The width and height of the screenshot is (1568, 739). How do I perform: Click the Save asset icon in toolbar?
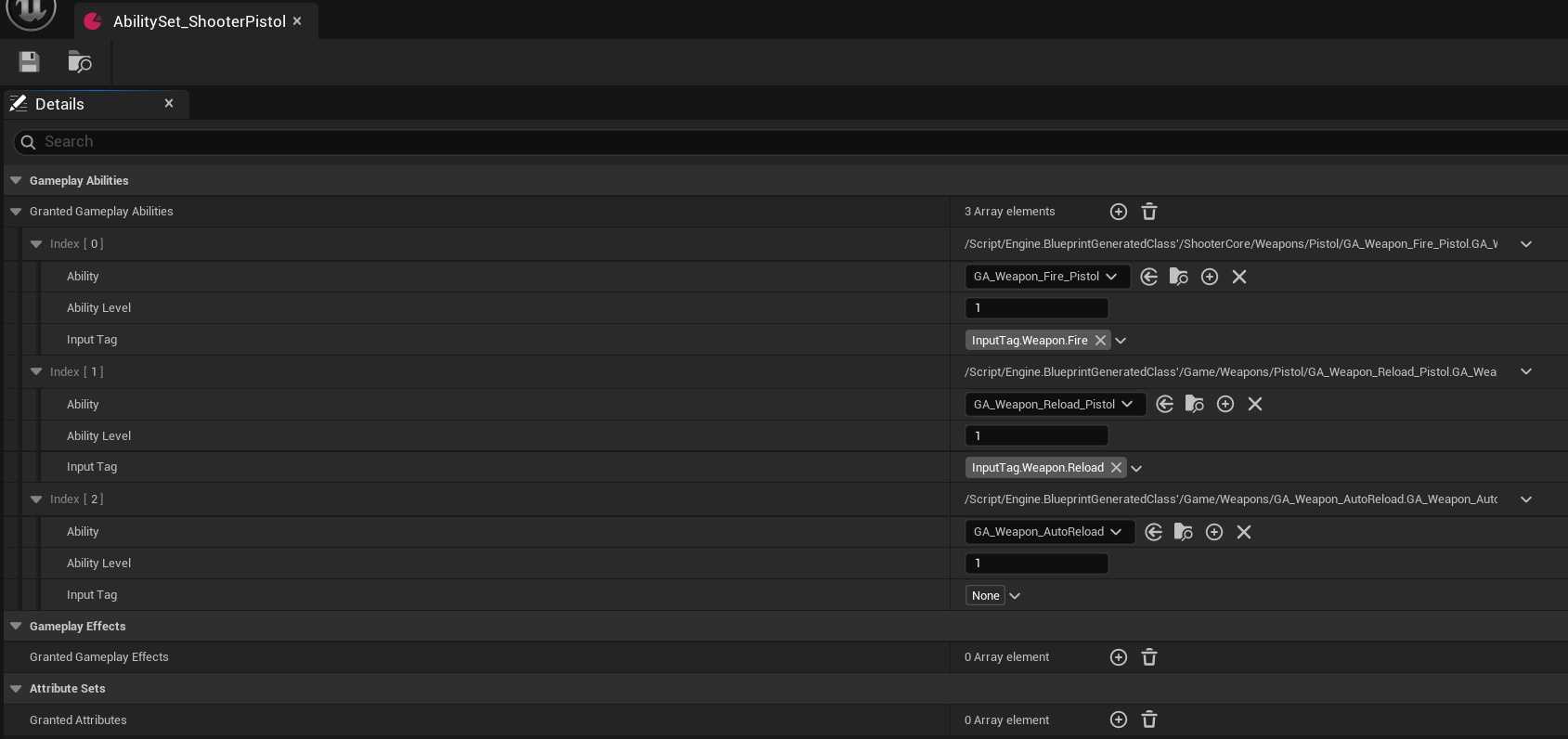pos(29,62)
